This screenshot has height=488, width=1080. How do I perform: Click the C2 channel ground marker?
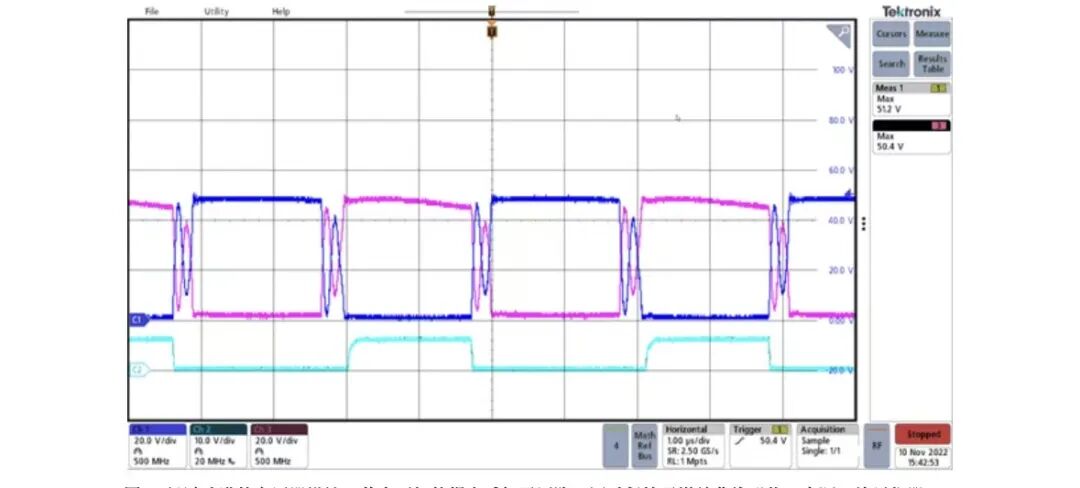tap(135, 370)
